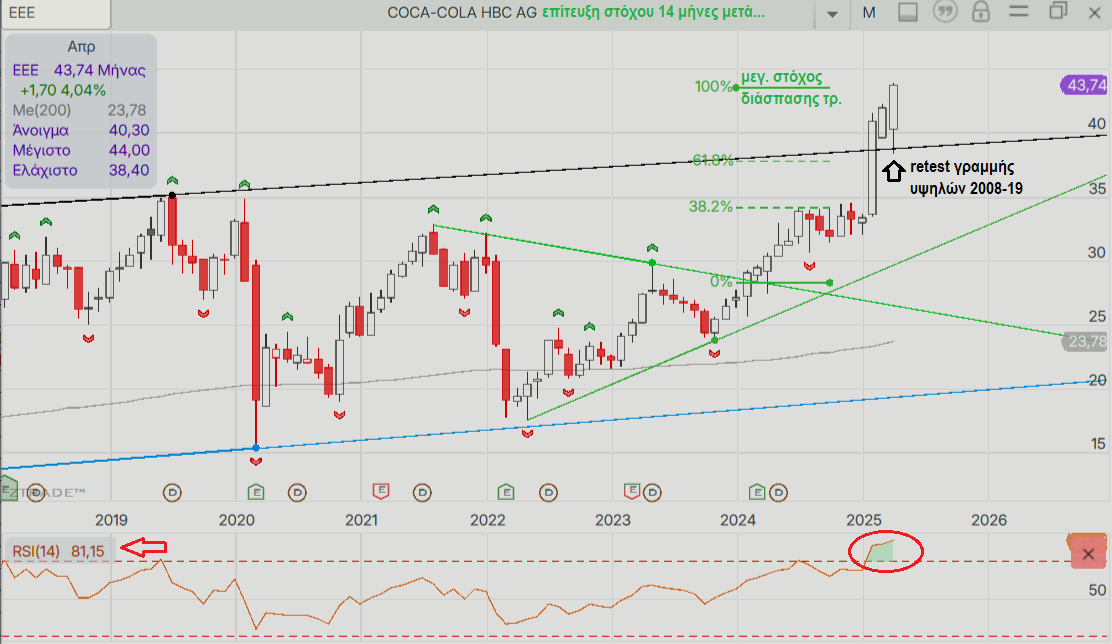Click the gray 23,78 moving average price tag
The image size is (1112, 644).
[1085, 342]
